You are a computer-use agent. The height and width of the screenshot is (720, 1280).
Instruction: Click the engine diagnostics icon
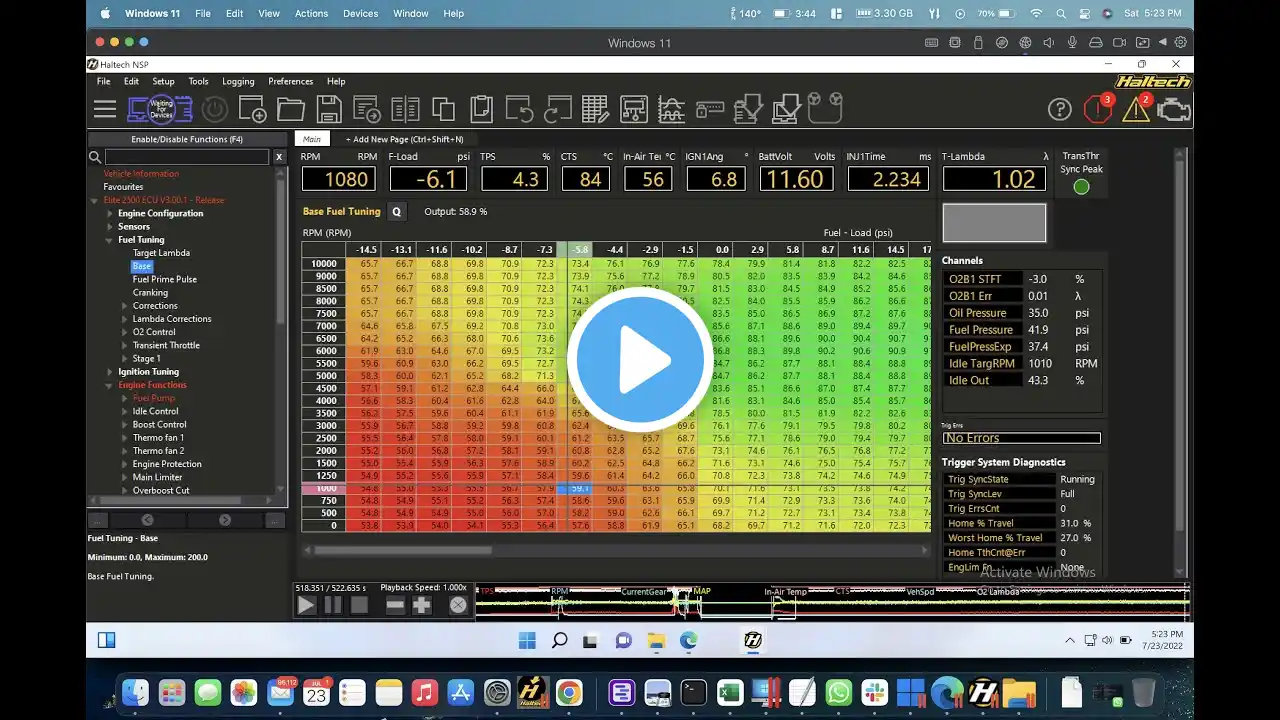tap(1174, 109)
